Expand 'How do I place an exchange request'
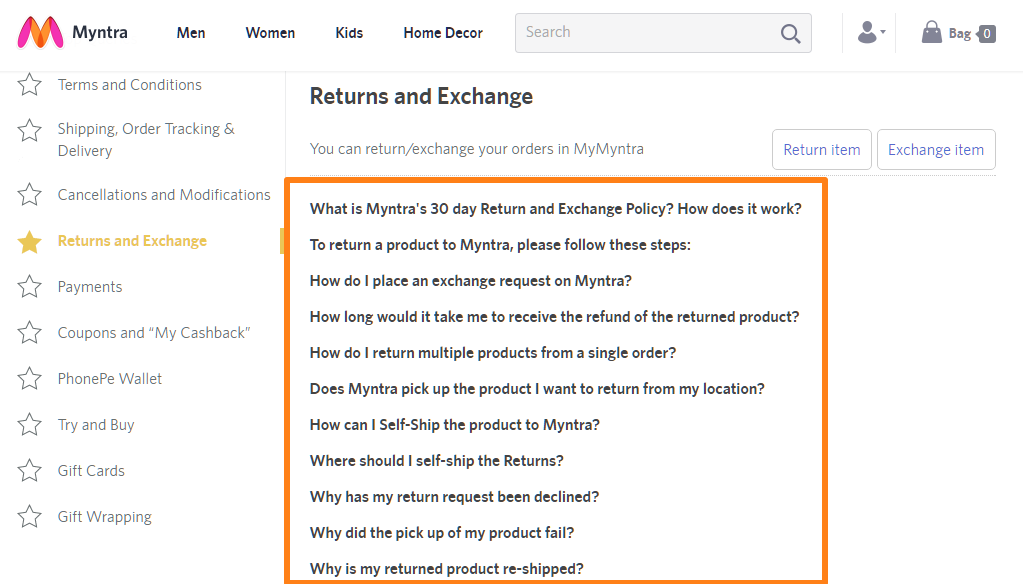Viewport: 1023px width, 584px height. [470, 281]
